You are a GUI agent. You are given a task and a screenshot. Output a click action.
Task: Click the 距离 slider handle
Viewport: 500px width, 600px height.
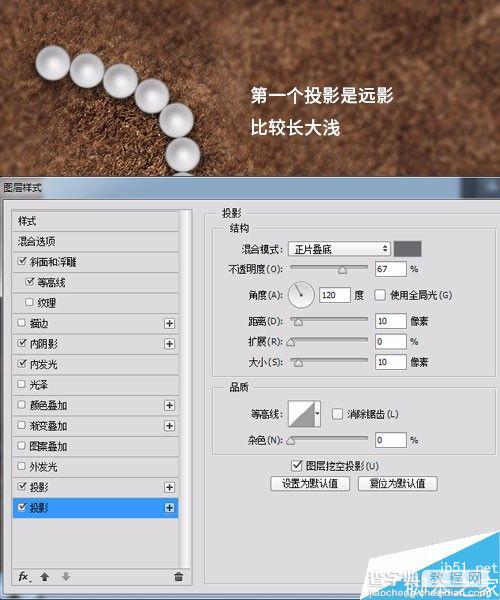coord(298,322)
